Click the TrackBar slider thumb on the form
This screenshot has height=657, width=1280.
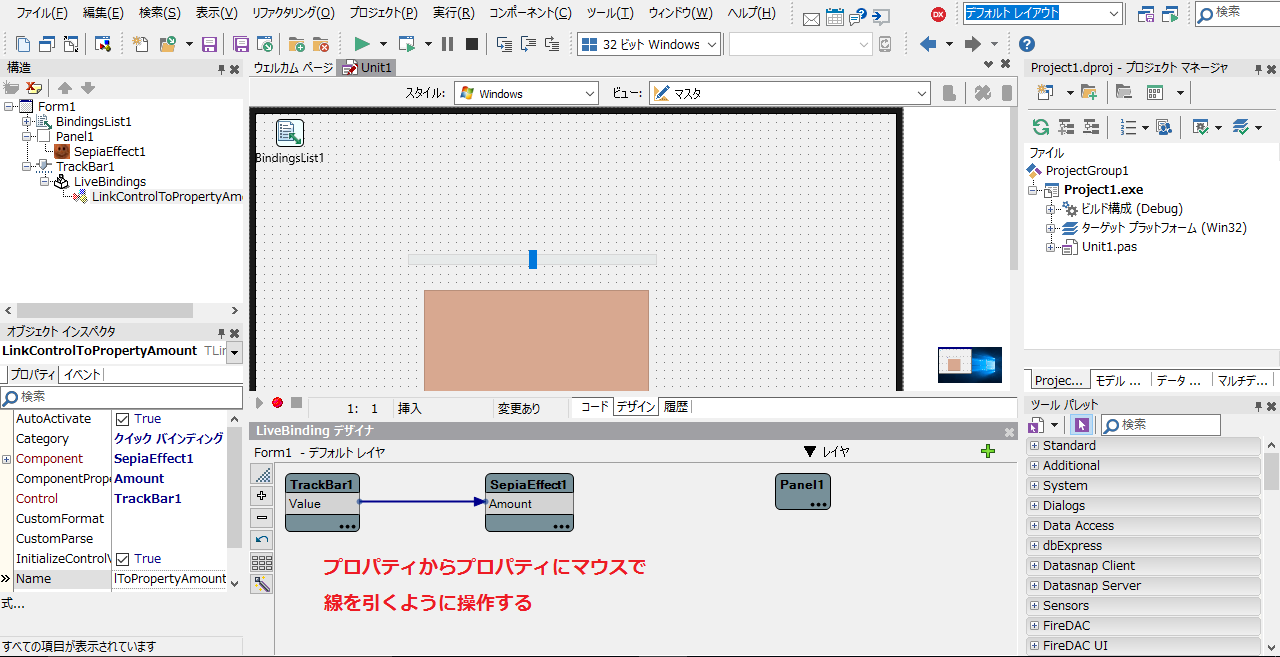pyautogui.click(x=532, y=259)
